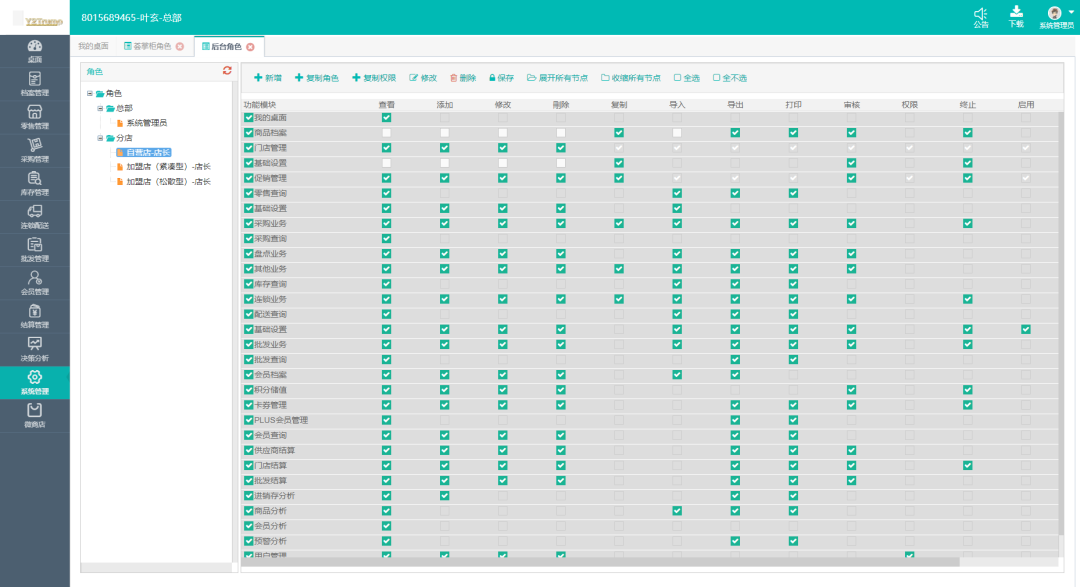Screen dimensions: 1080x587
Task: Open 零售管理 module in sidebar
Action: click(34, 116)
